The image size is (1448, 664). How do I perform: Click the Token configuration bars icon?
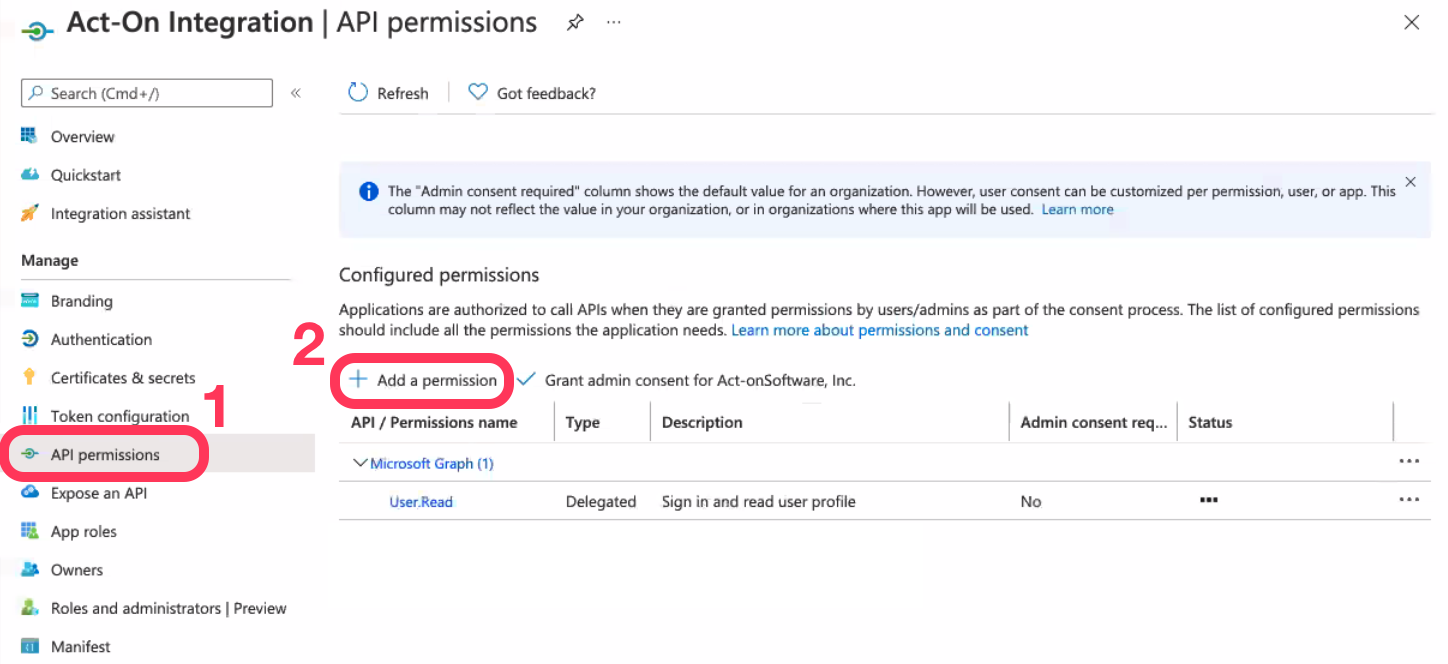click(x=30, y=416)
